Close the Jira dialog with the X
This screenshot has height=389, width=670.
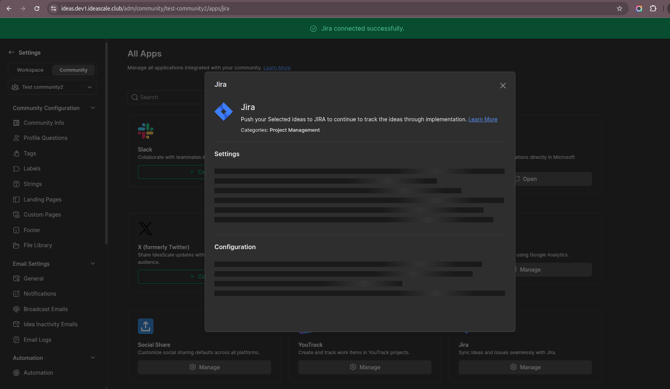(x=502, y=85)
